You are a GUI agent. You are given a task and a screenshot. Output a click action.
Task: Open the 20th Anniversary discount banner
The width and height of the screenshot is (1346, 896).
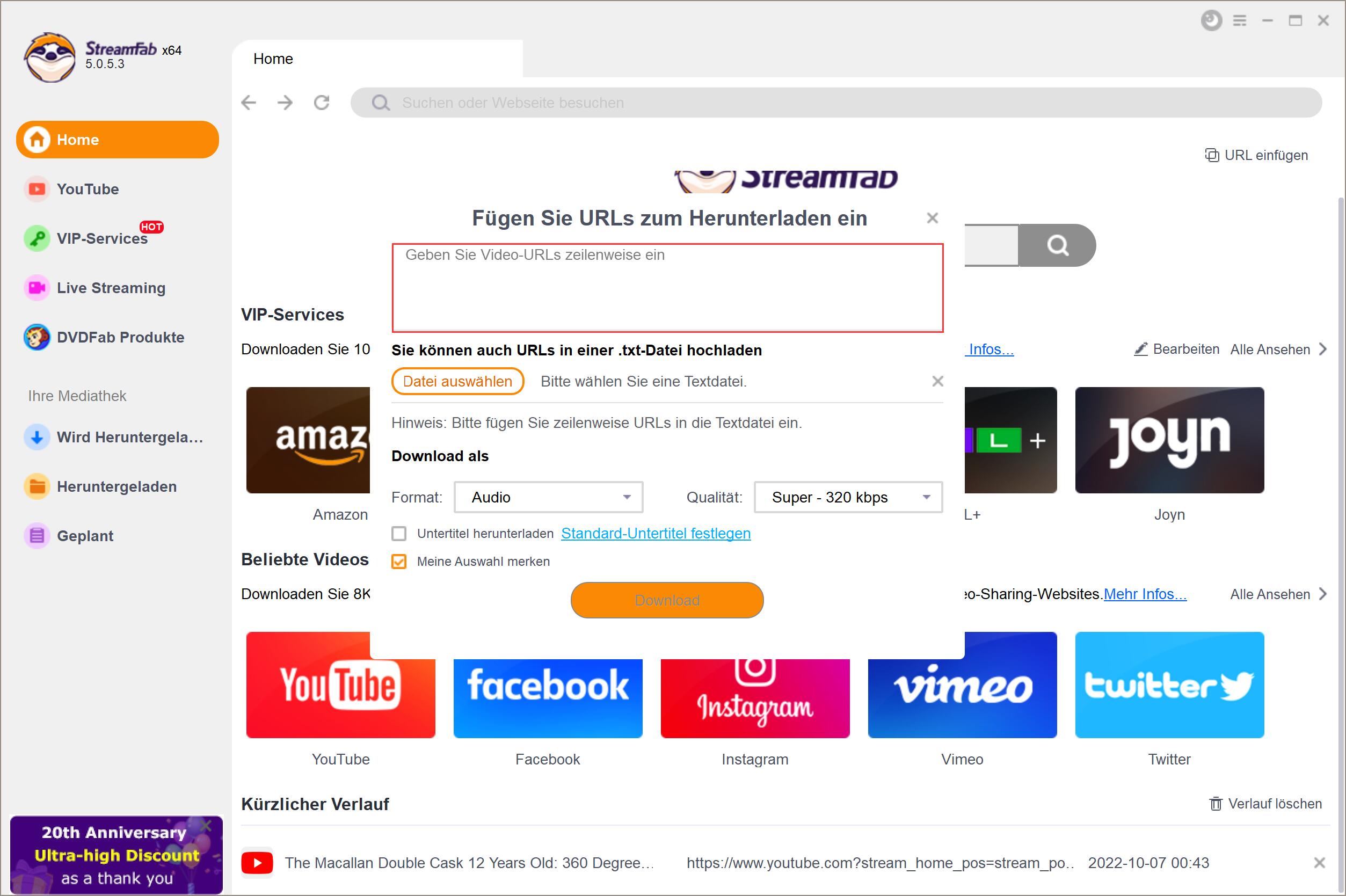point(117,855)
